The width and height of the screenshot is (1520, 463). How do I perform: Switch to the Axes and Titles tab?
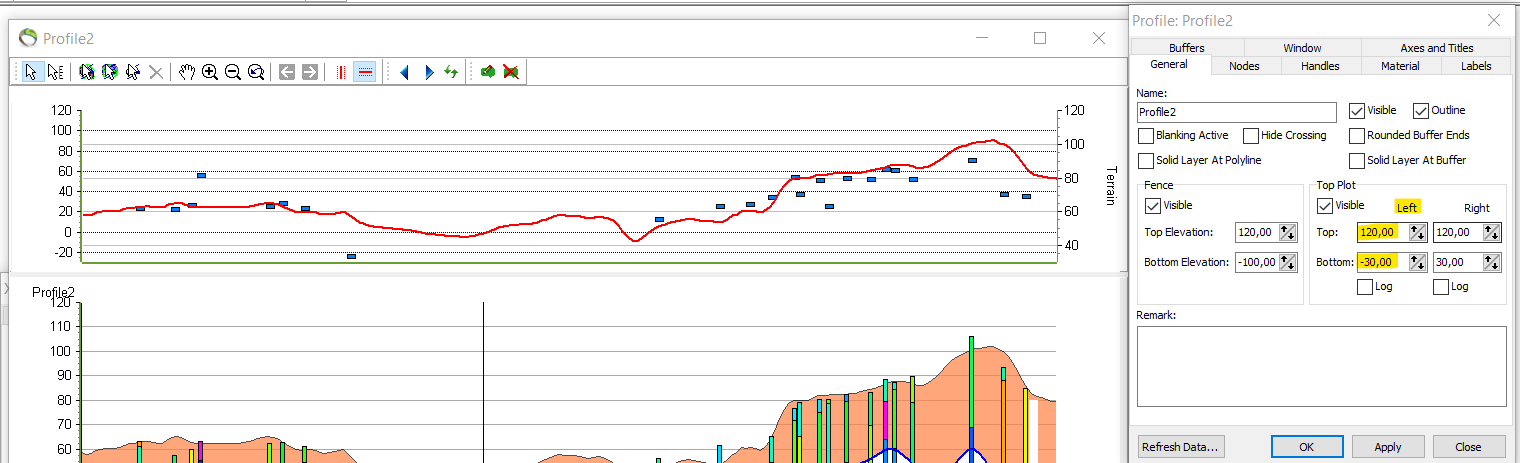(x=1436, y=47)
